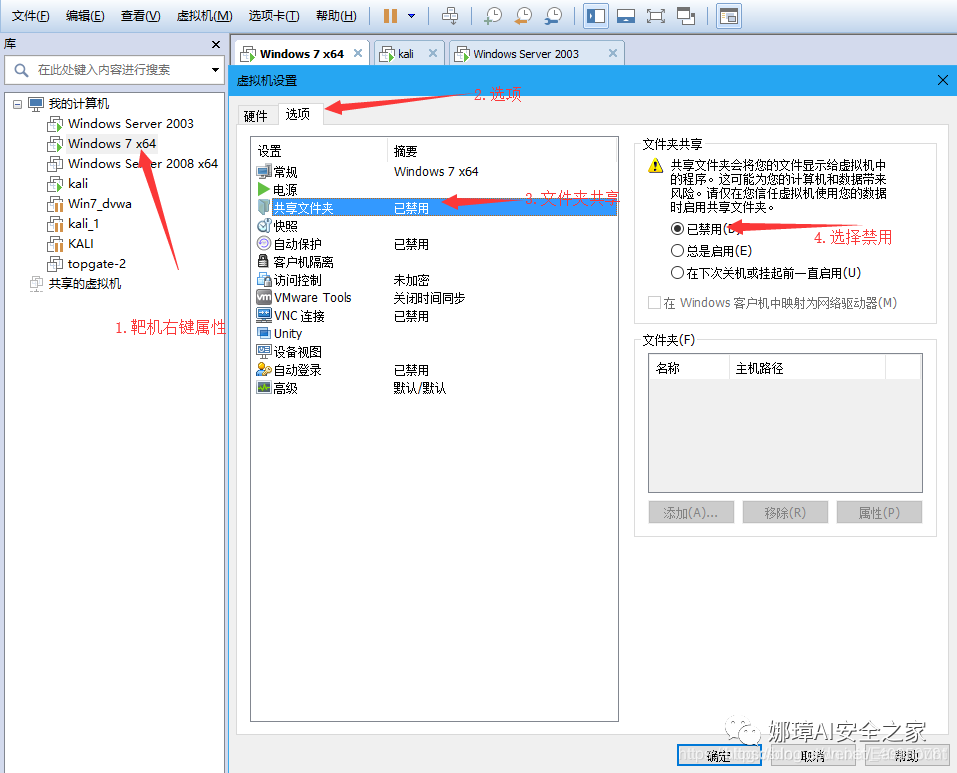Toggle the library sidebar view icon

pyautogui.click(x=596, y=16)
